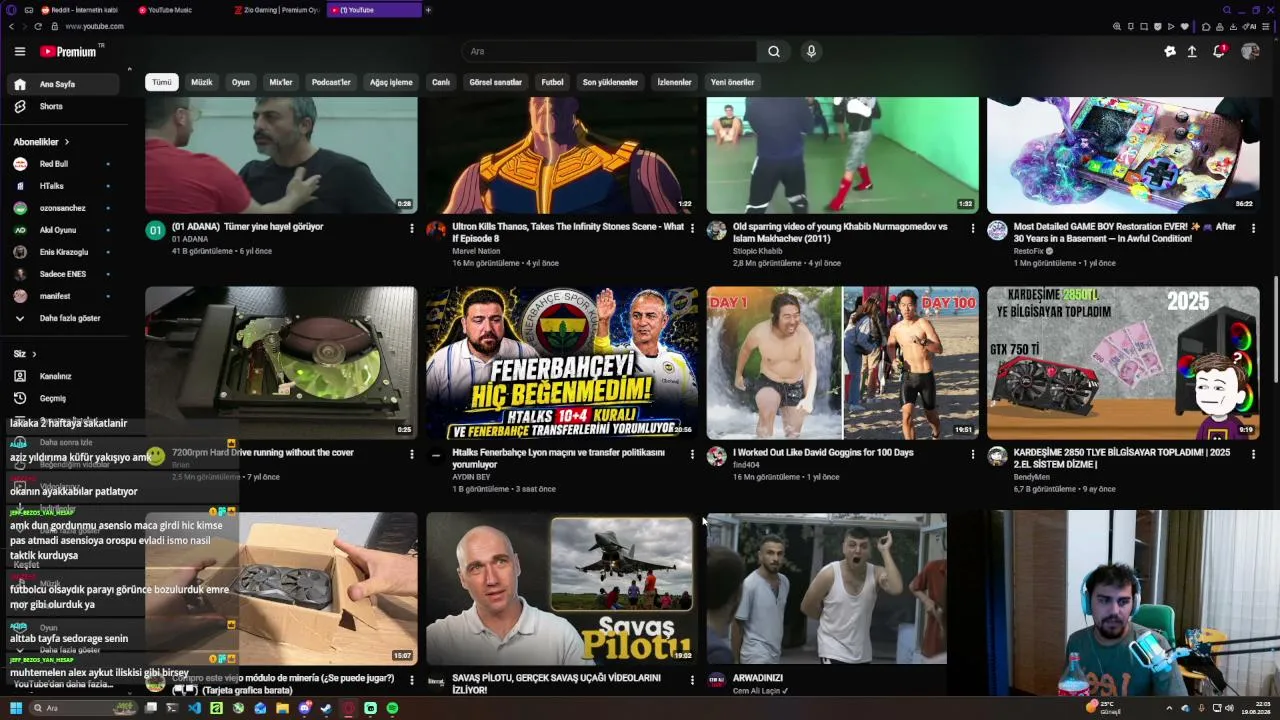Open the manifest subscription channel
1280x720 pixels.
point(64,296)
